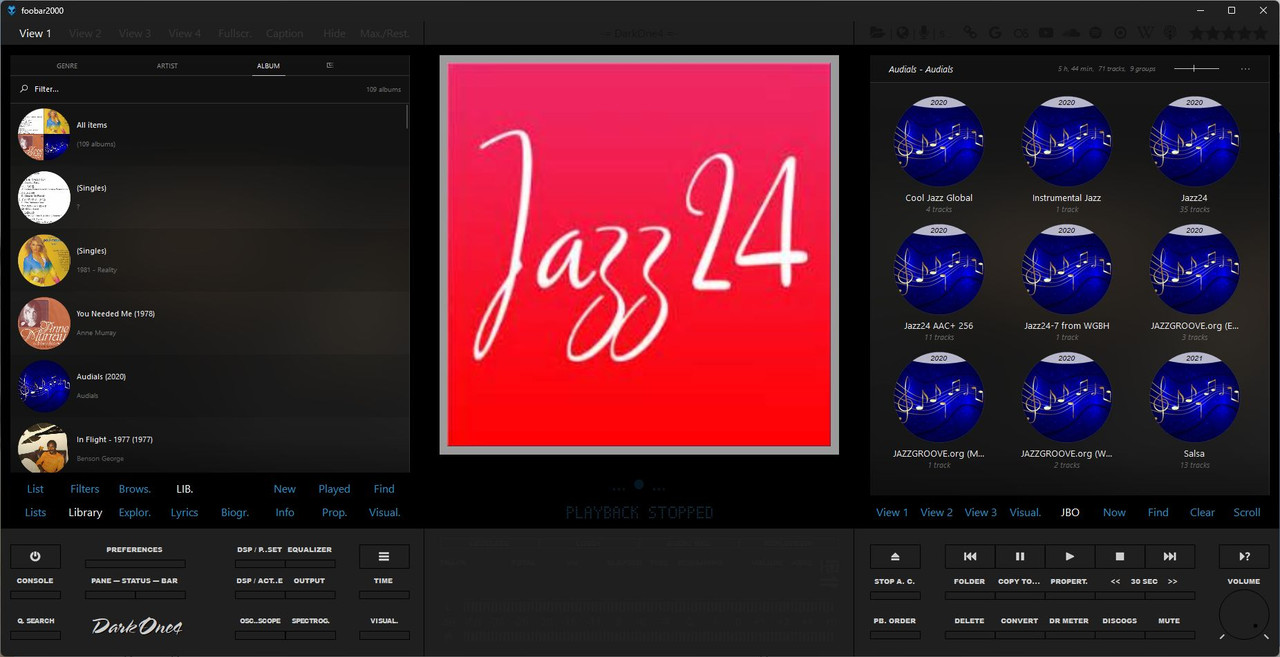Switch to the ARTIST tab
The width and height of the screenshot is (1280, 657).
tap(167, 66)
